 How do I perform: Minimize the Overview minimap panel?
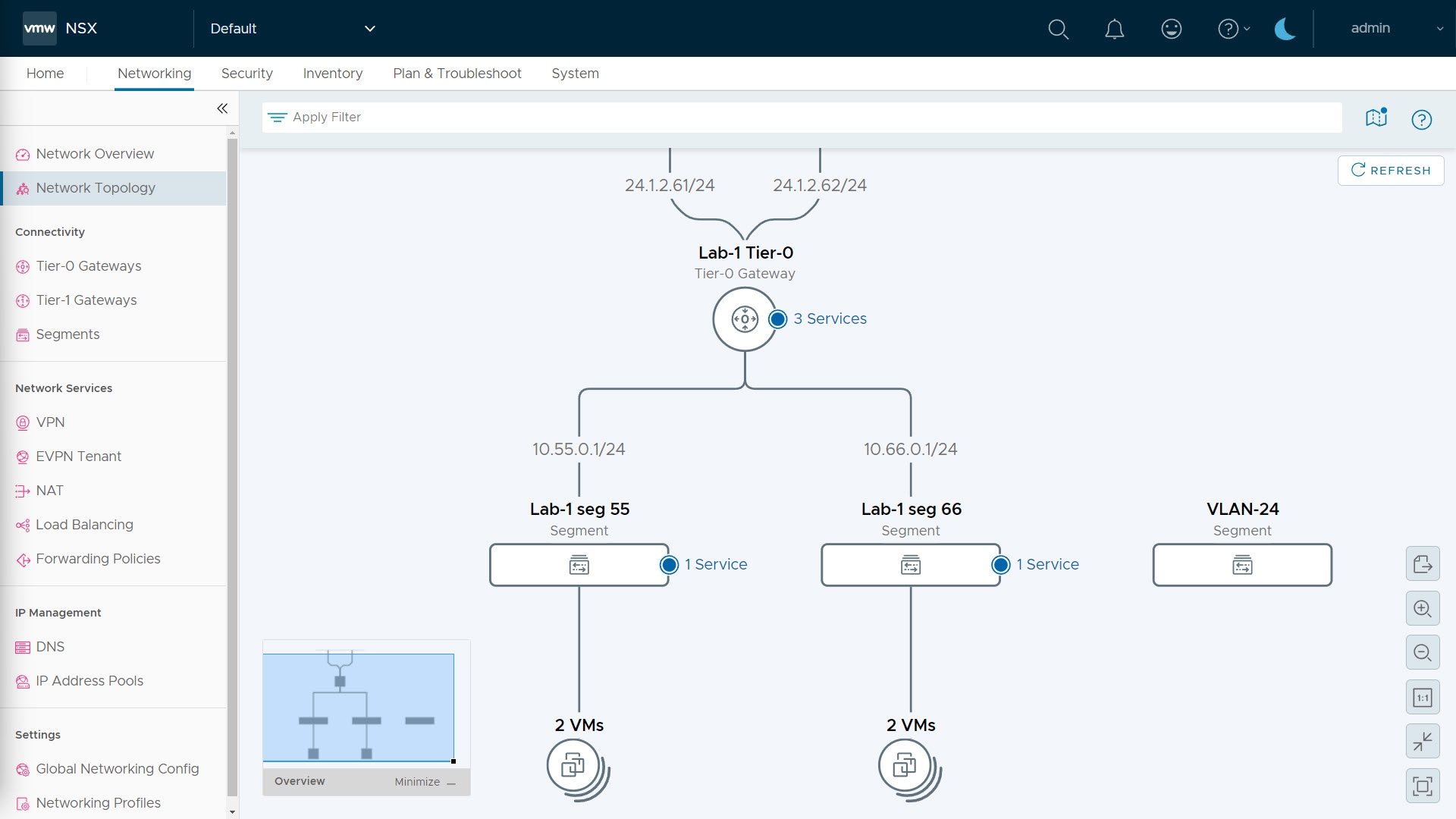pos(425,782)
